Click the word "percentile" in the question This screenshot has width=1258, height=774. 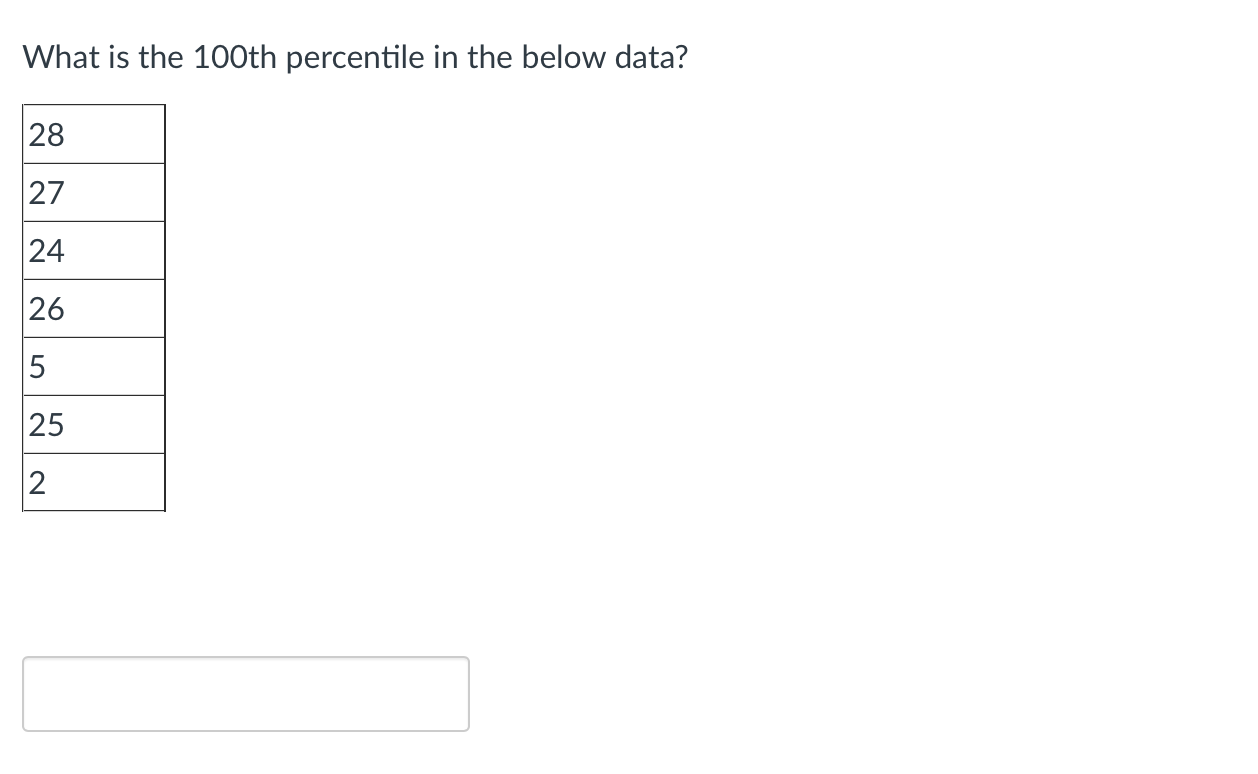click(358, 58)
